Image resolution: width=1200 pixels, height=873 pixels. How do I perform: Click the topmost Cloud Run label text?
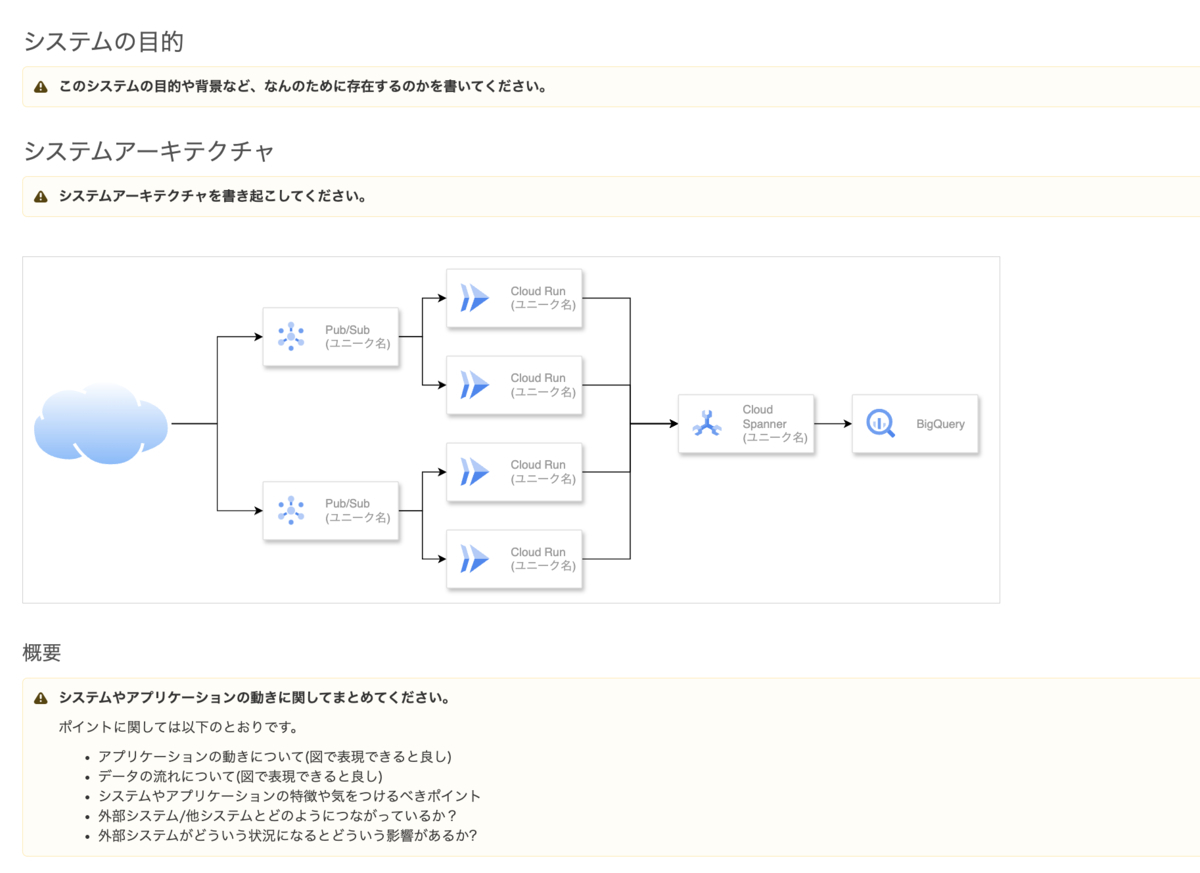pos(543,298)
